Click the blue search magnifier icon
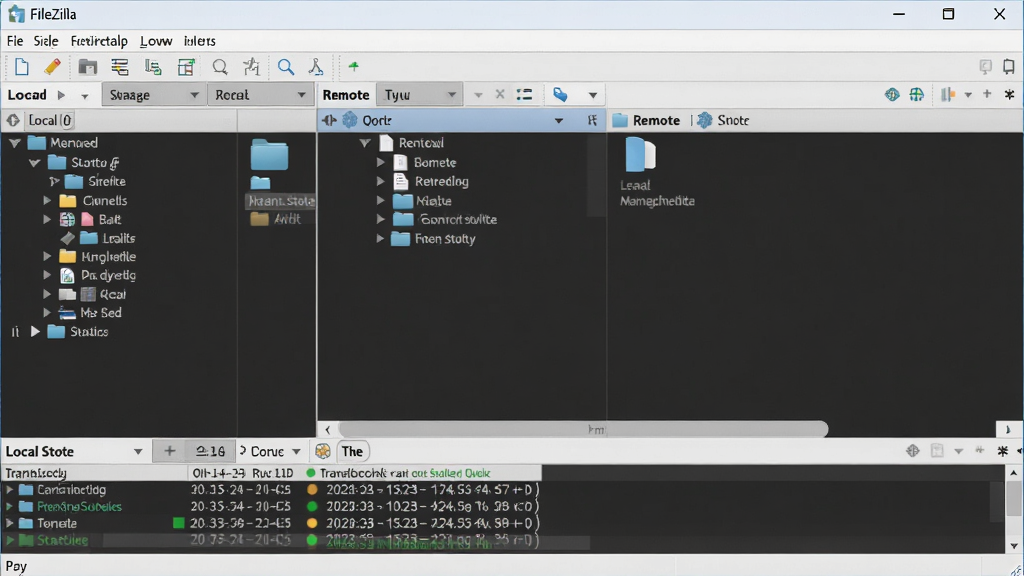 pos(285,67)
